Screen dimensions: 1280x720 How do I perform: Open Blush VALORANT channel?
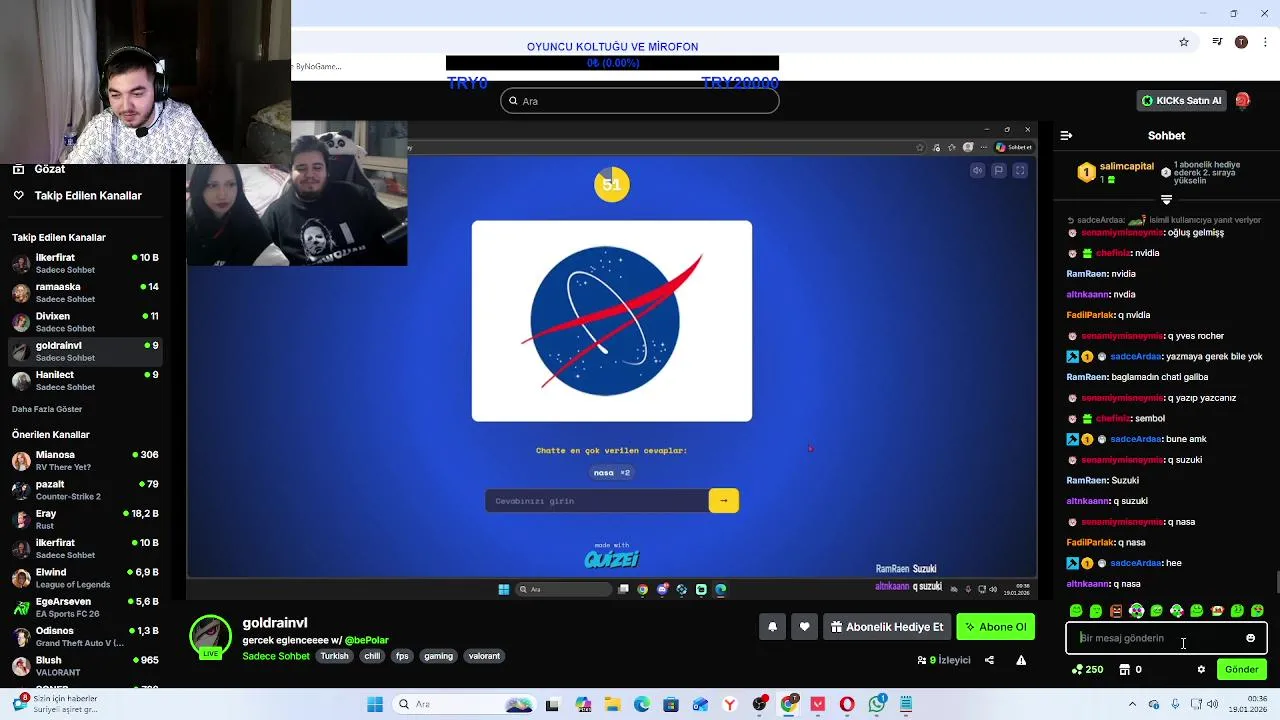tap(85, 666)
